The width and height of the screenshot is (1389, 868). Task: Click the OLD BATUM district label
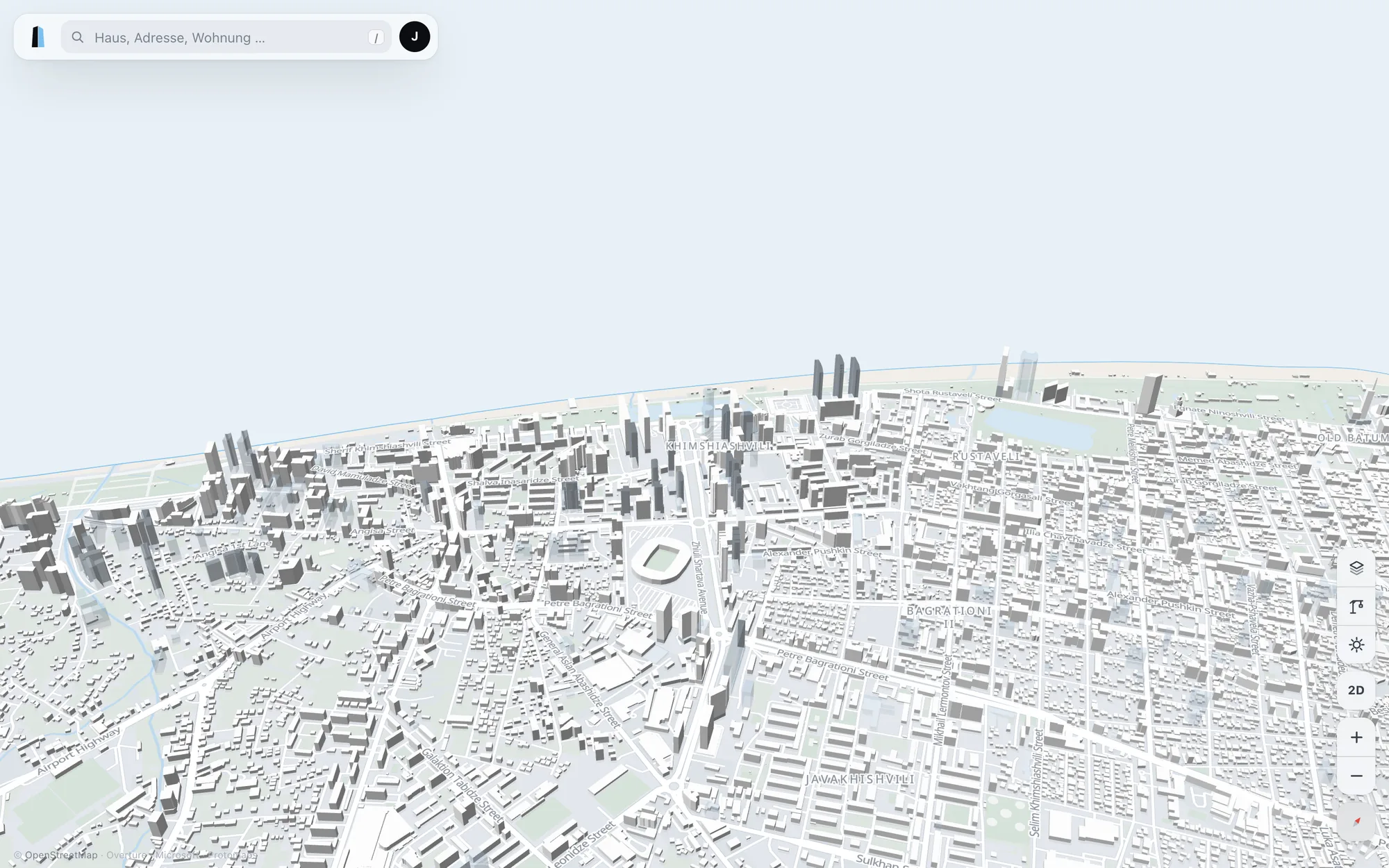pos(1353,438)
